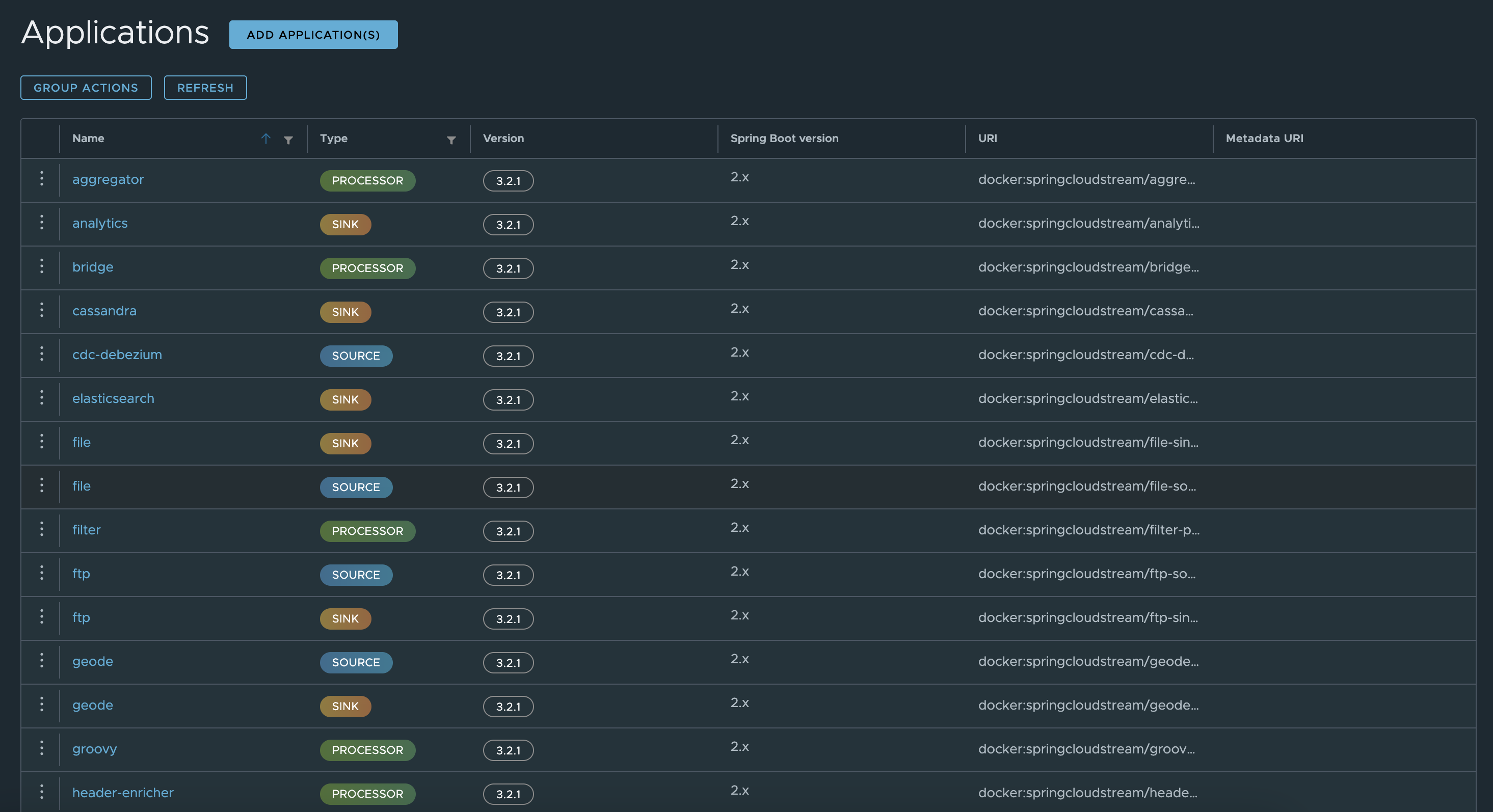
Task: Click the PROCESSOR badge in aggregator row
Action: 367,181
